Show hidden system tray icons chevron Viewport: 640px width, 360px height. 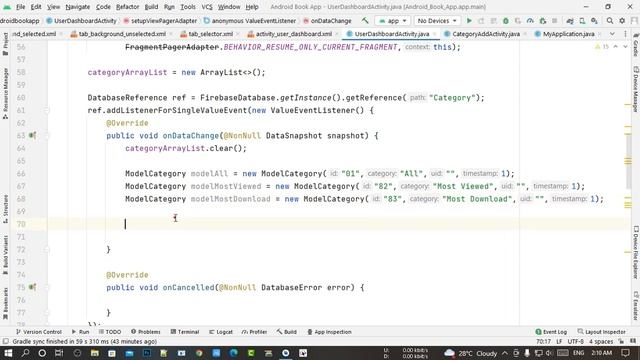[505, 353]
